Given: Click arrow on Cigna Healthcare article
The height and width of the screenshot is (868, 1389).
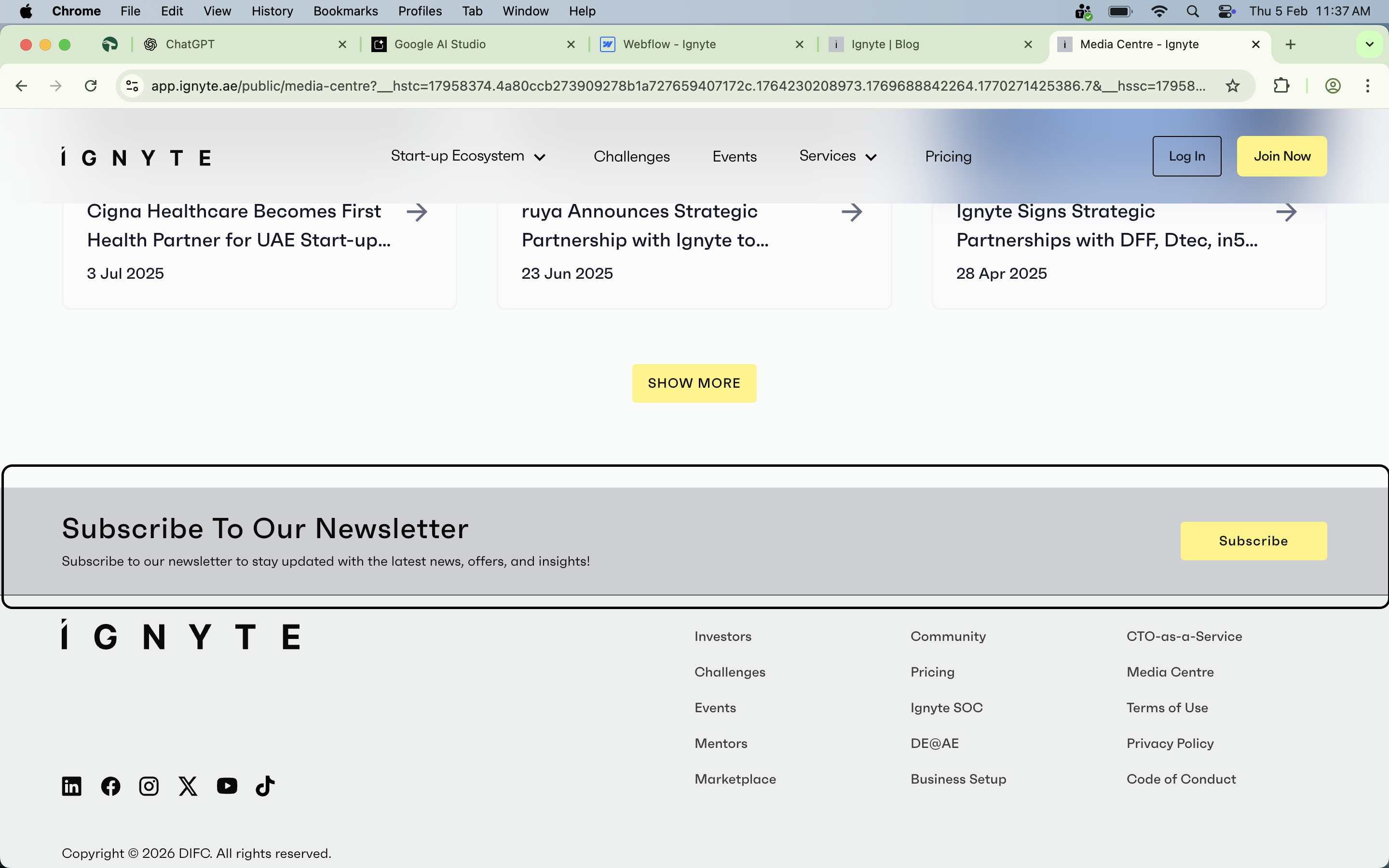Looking at the screenshot, I should (x=417, y=212).
